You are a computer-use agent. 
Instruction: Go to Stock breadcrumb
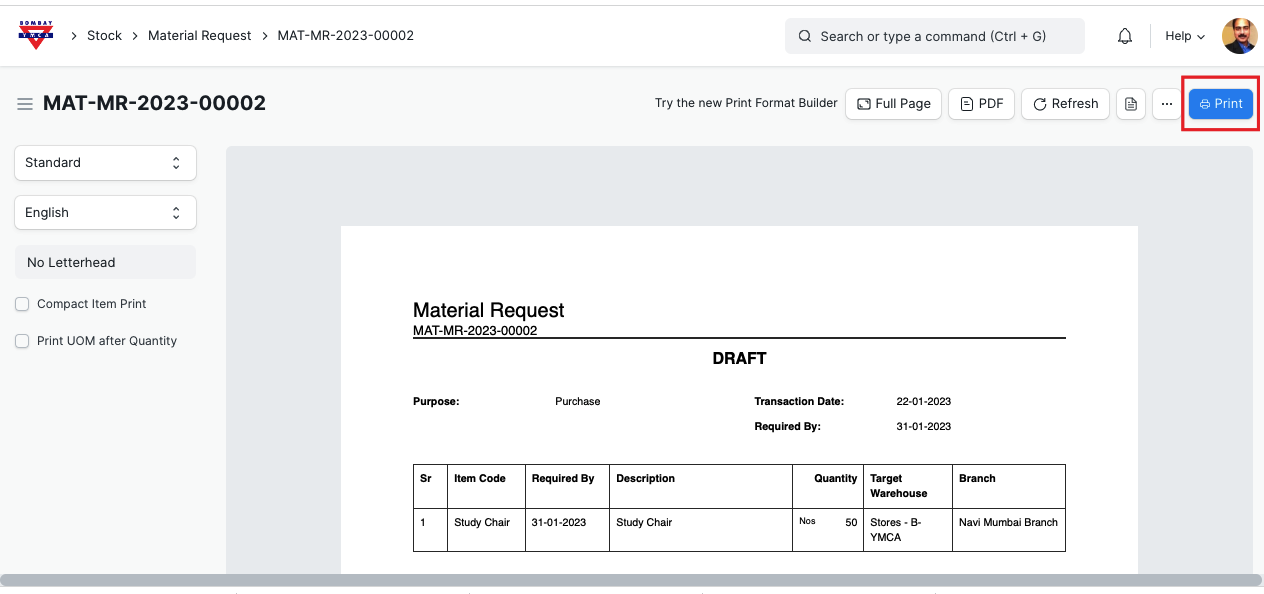[x=104, y=36]
